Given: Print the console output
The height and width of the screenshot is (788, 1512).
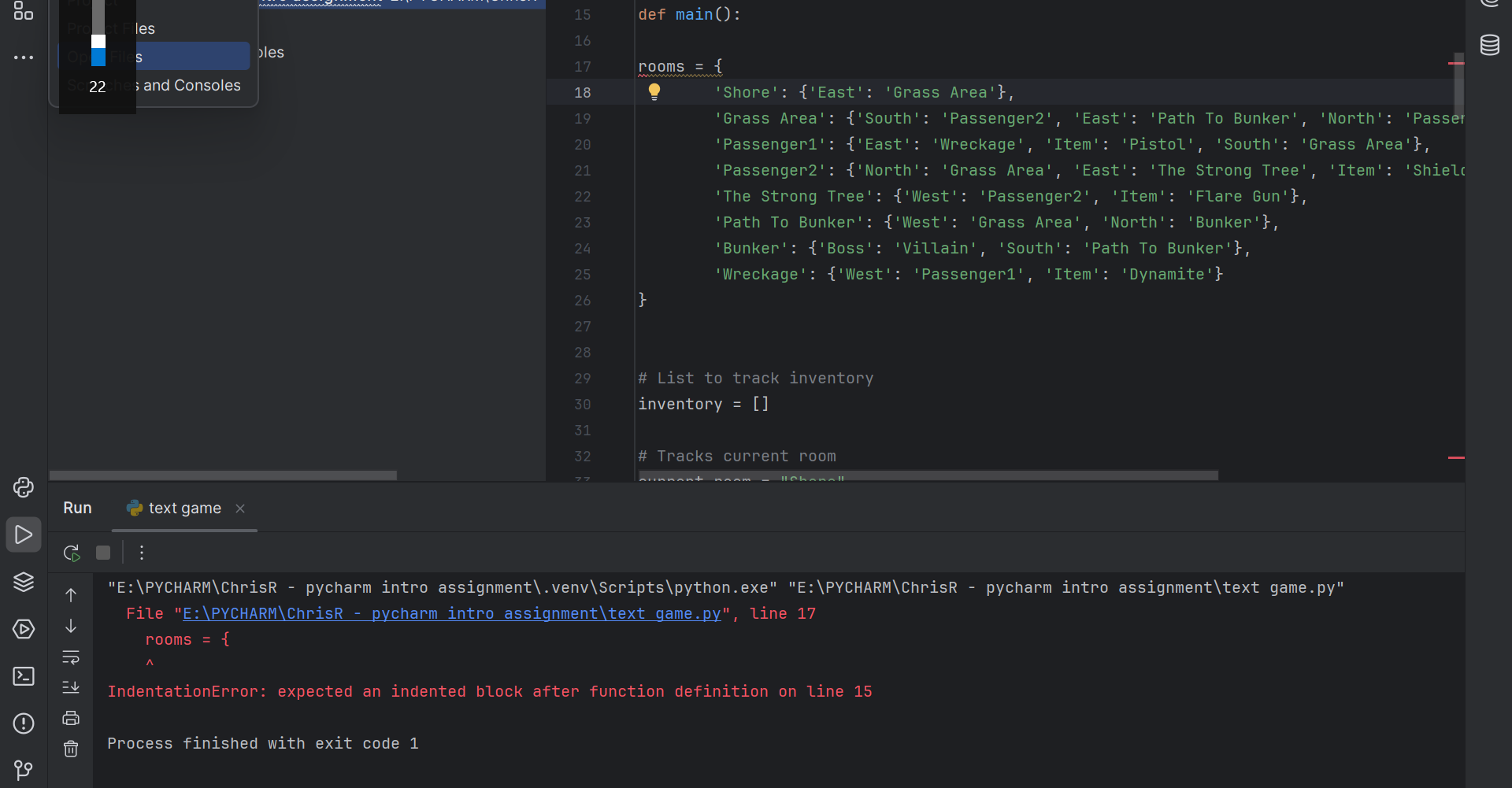Looking at the screenshot, I should (x=71, y=717).
